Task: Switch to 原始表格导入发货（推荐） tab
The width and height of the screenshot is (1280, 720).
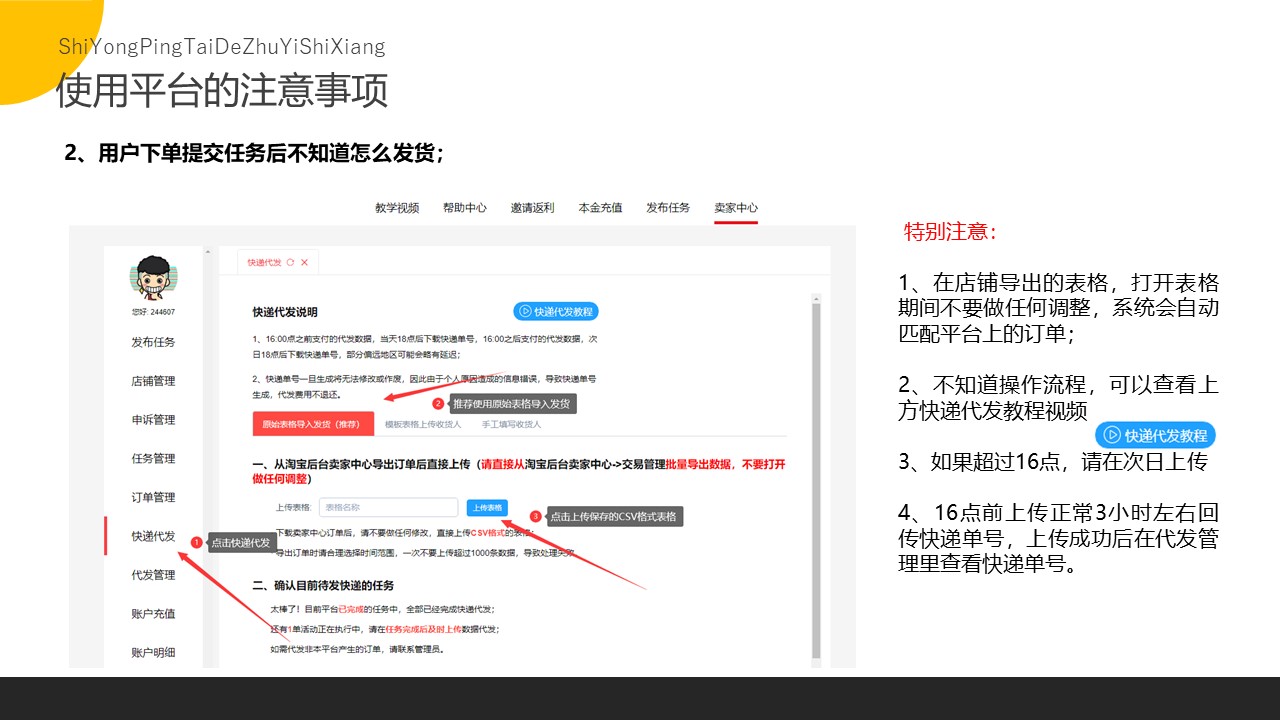Action: [x=313, y=424]
